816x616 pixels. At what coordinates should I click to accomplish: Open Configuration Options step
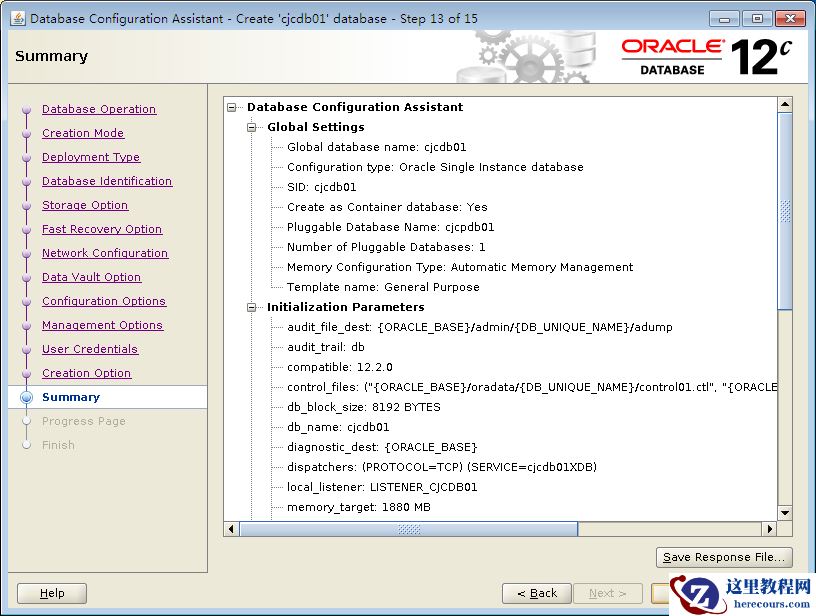point(104,301)
